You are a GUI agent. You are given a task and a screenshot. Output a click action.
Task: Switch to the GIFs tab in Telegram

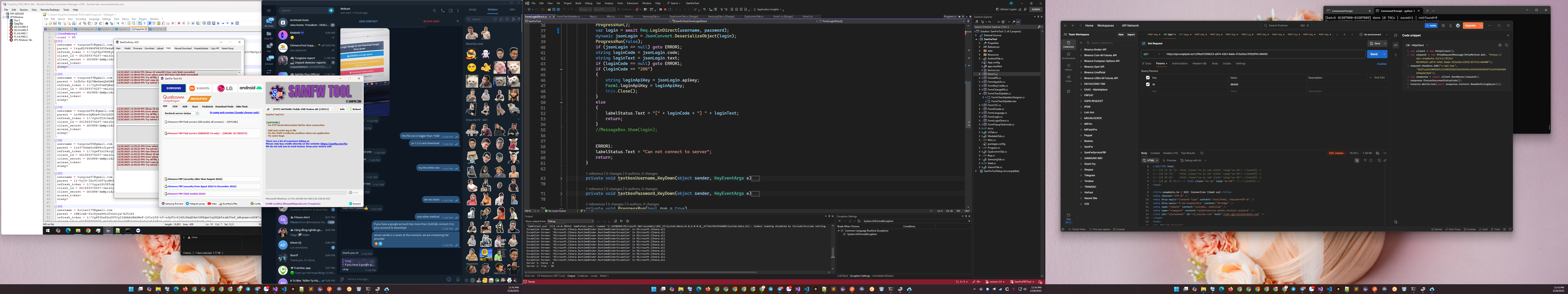512,10
